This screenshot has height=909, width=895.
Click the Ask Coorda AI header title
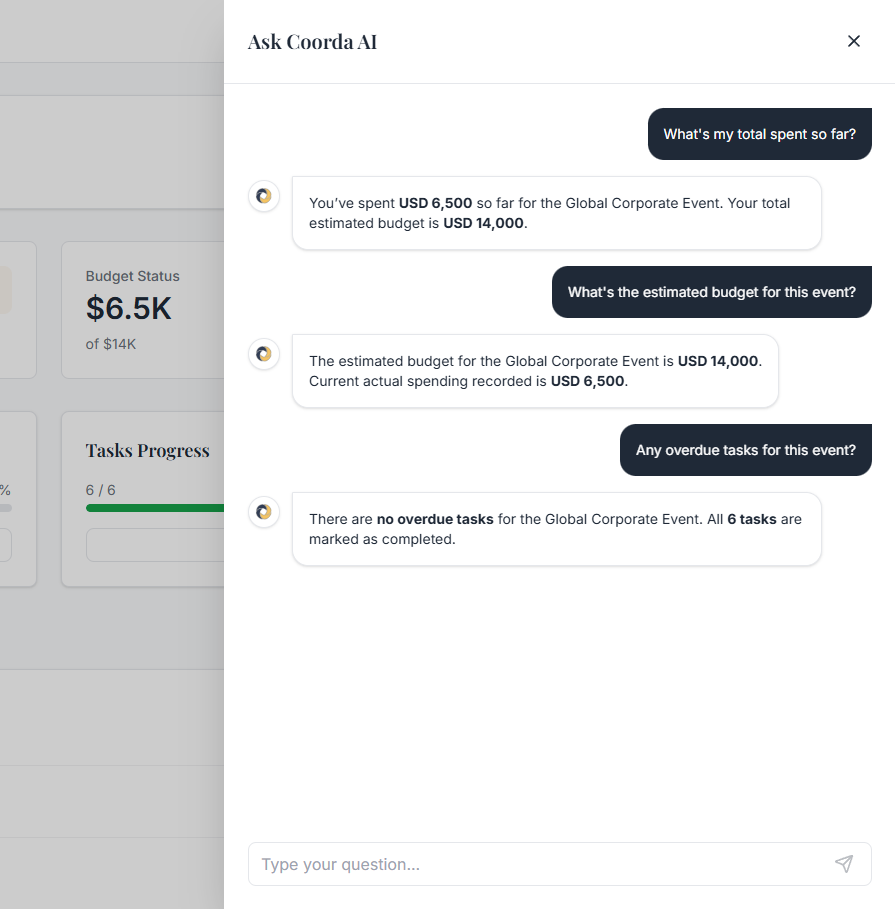click(312, 42)
